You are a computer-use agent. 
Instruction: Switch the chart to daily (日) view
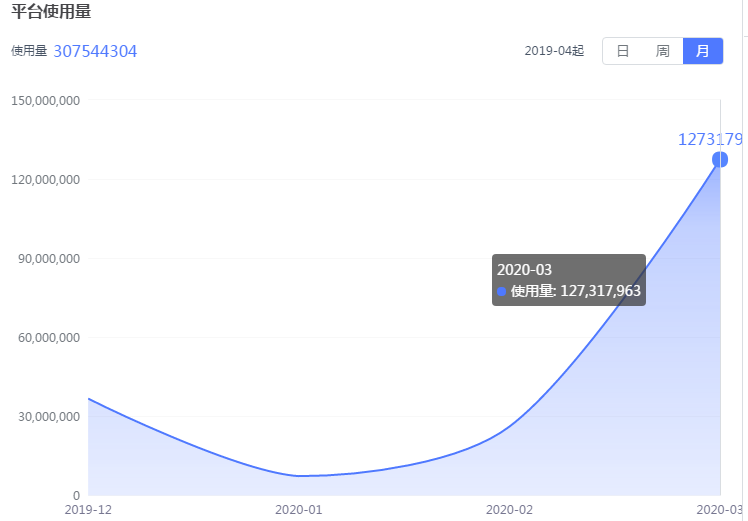622,51
